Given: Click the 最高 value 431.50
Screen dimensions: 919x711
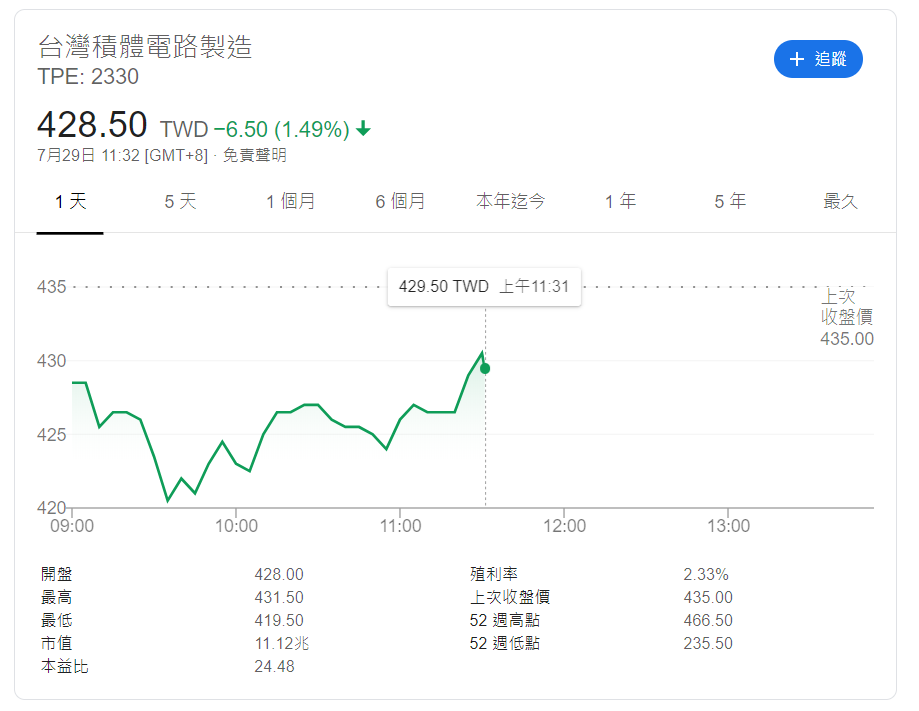Looking at the screenshot, I should coord(279,597).
